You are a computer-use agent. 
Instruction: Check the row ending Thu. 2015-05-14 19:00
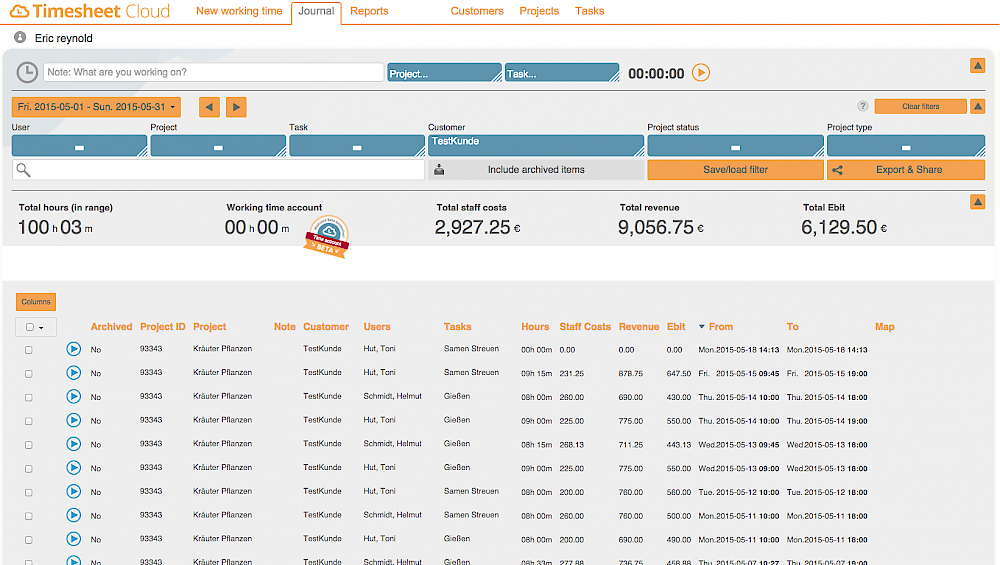29,422
